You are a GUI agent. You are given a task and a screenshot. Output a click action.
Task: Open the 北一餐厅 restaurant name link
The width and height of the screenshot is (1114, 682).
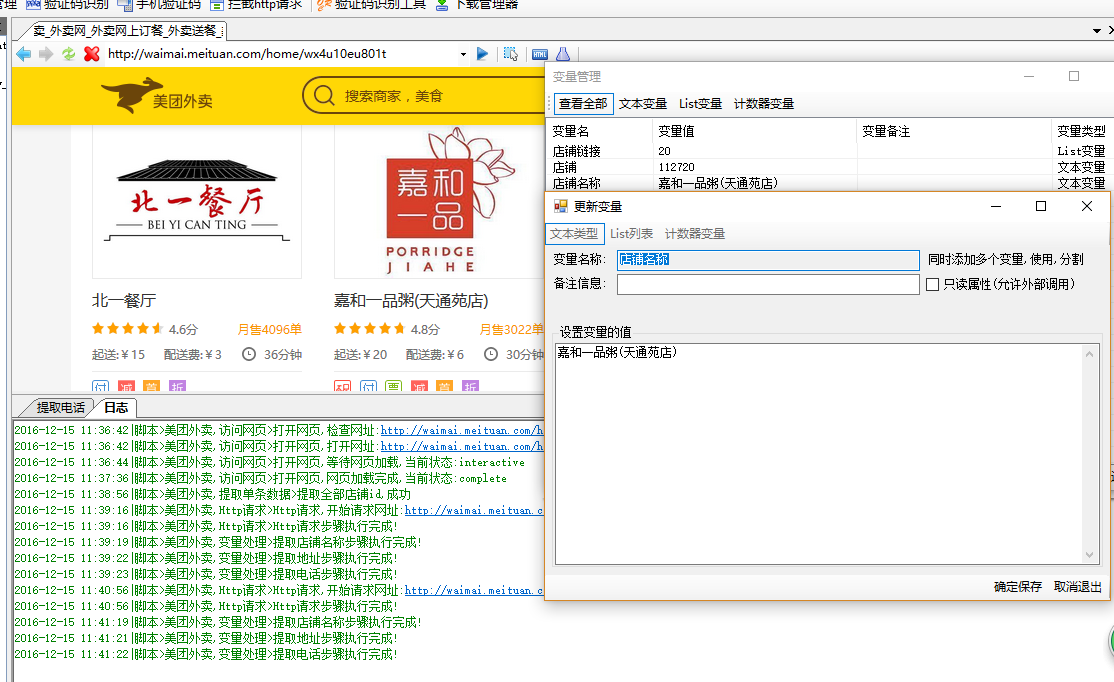click(x=124, y=301)
